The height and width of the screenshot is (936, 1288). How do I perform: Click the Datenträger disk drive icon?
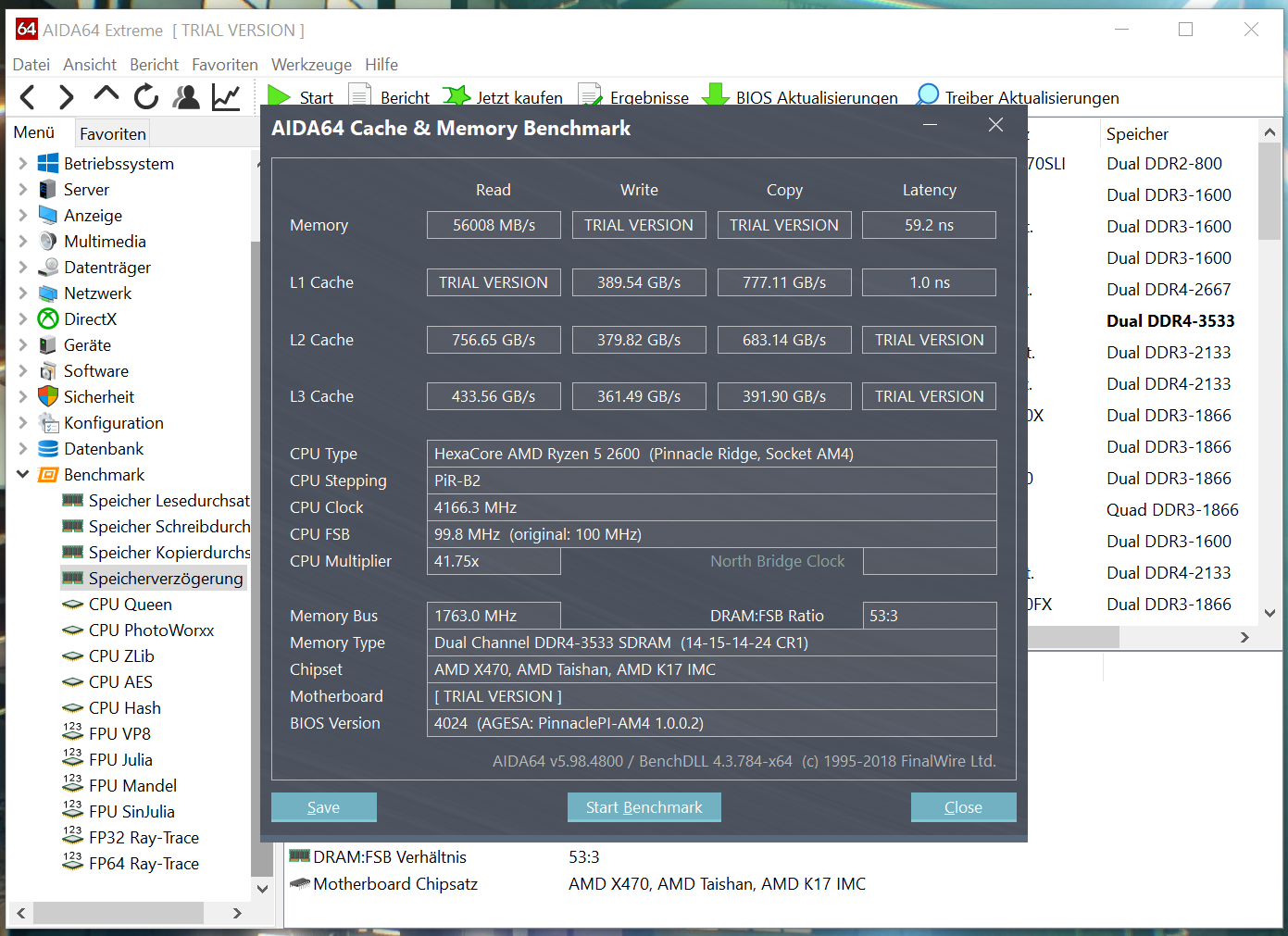[48, 268]
